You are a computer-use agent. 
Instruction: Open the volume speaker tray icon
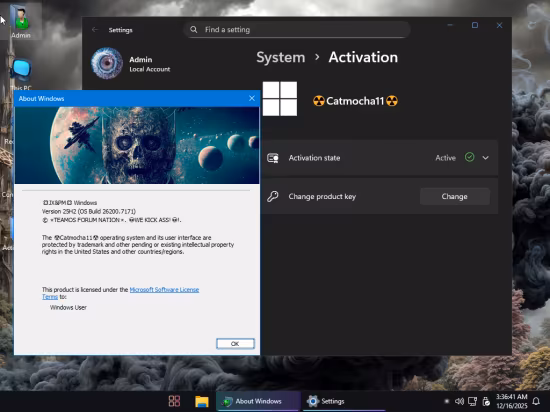click(x=459, y=401)
